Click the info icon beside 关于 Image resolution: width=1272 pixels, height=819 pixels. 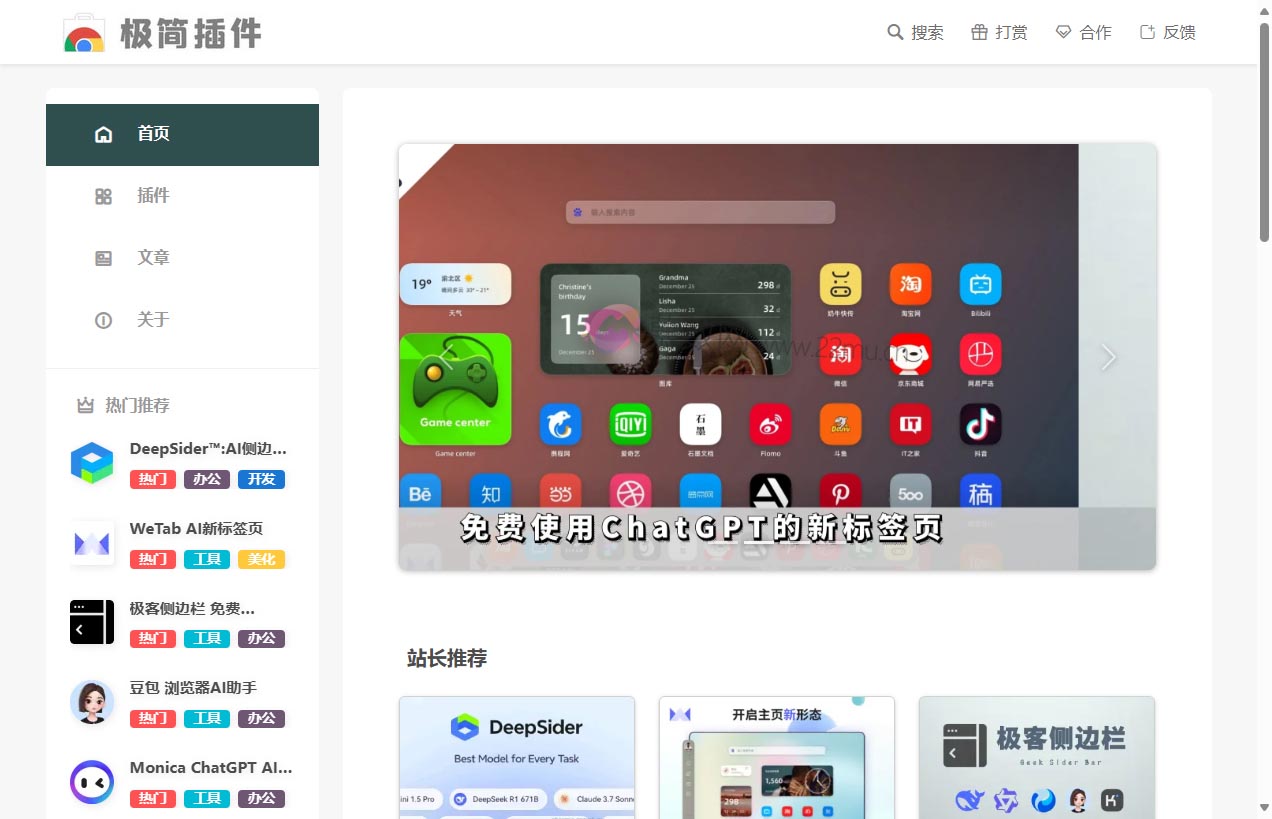(x=104, y=320)
